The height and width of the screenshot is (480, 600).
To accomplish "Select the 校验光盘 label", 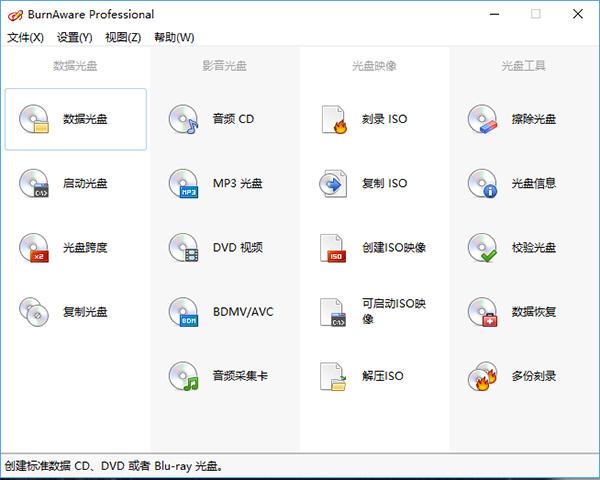I will click(x=534, y=248).
